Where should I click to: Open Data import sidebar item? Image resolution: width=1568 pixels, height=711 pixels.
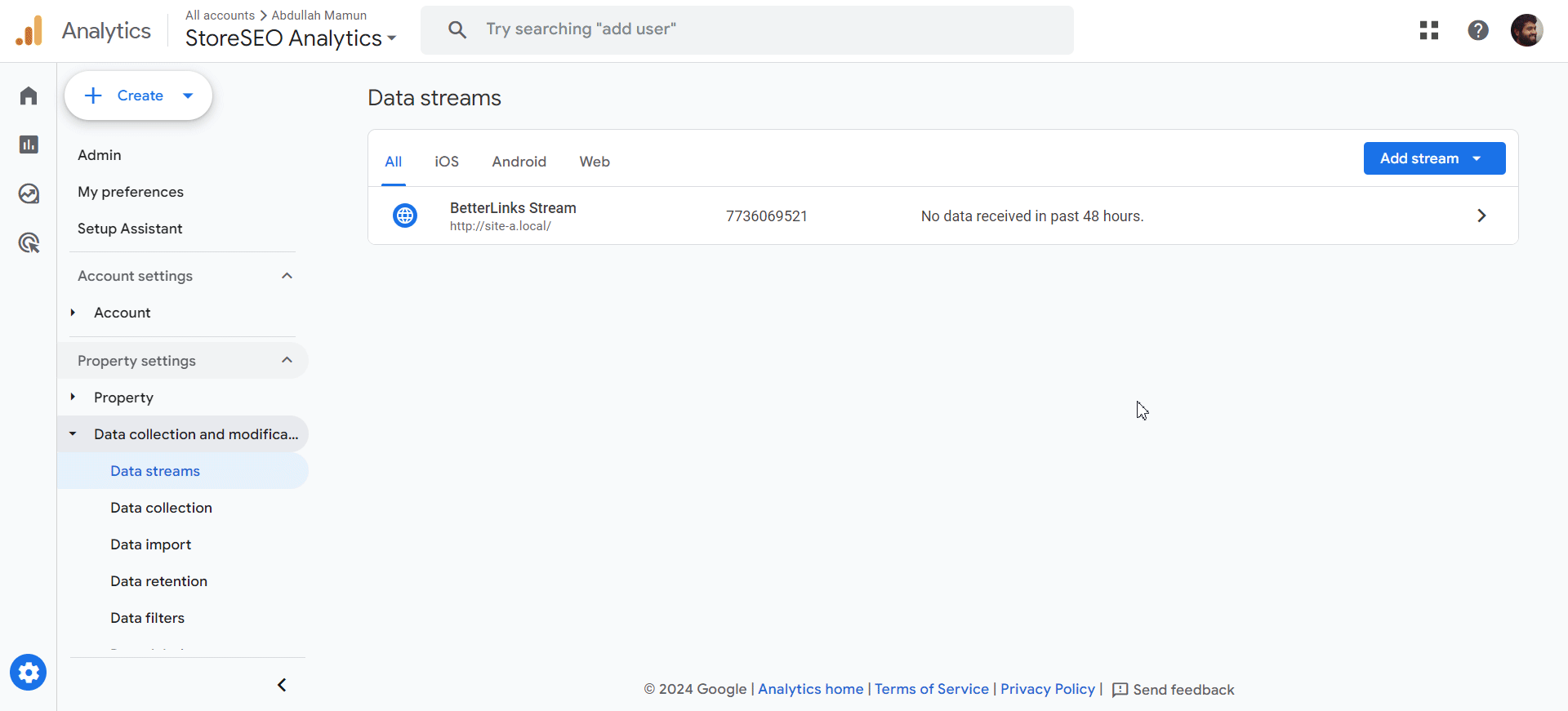click(151, 544)
